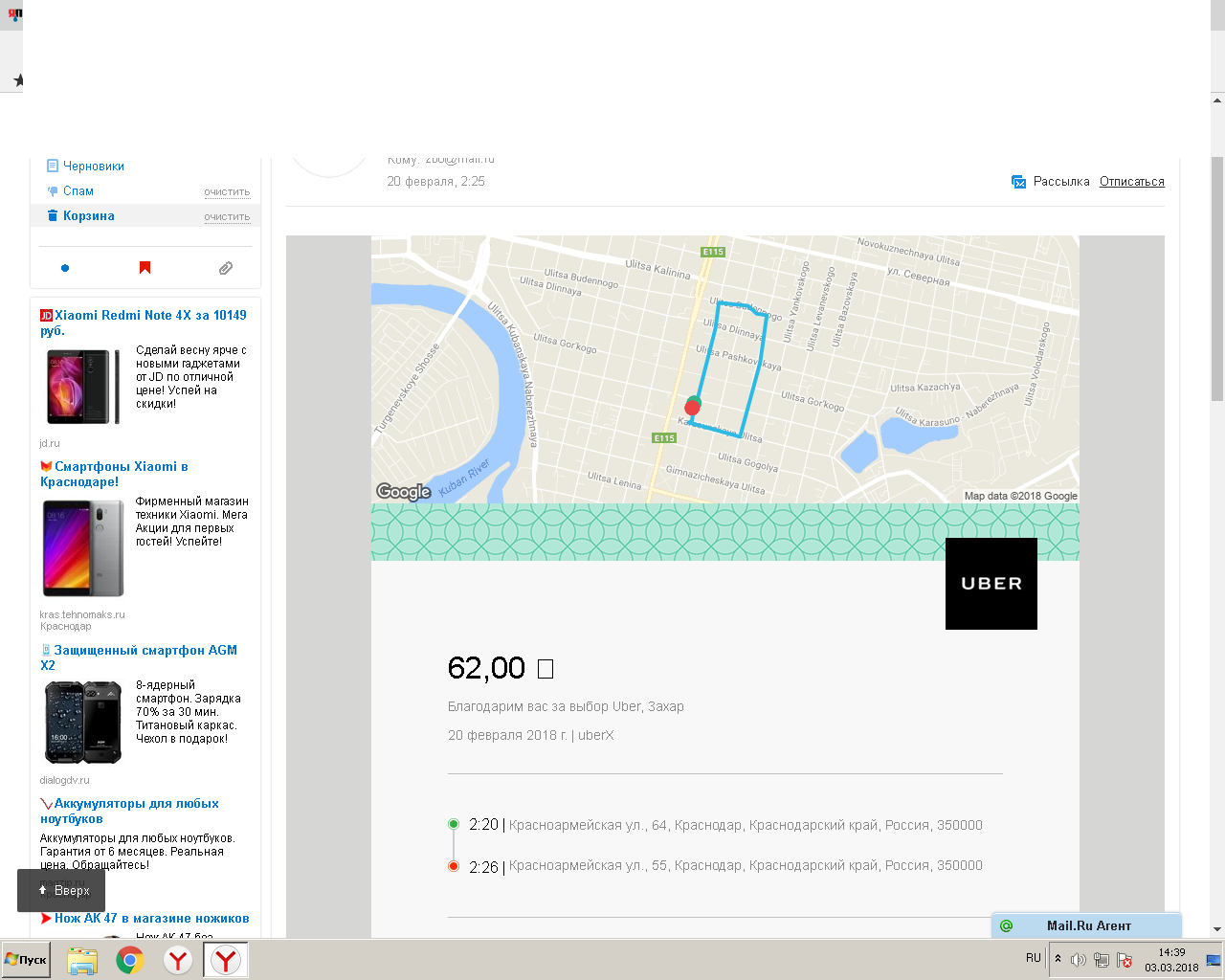Click the Черновики document icon
The height and width of the screenshot is (980, 1225).
[53, 166]
